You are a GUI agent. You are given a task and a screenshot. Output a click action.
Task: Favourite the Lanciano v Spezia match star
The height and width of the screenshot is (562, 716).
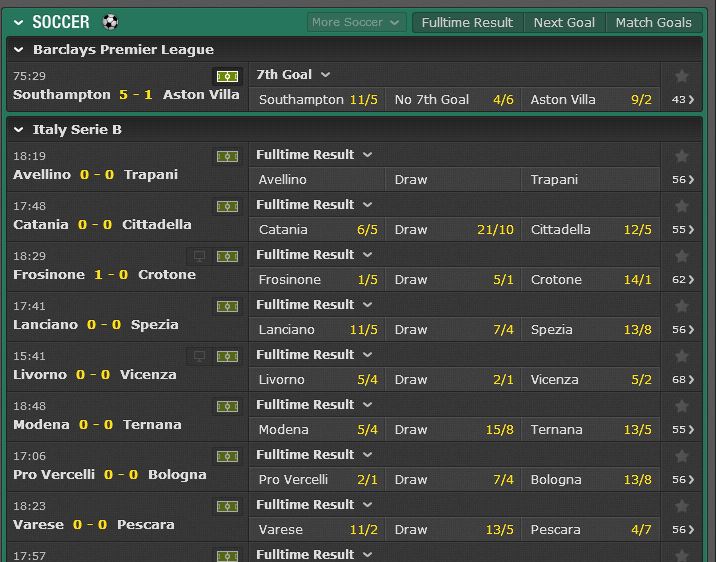[x=682, y=306]
